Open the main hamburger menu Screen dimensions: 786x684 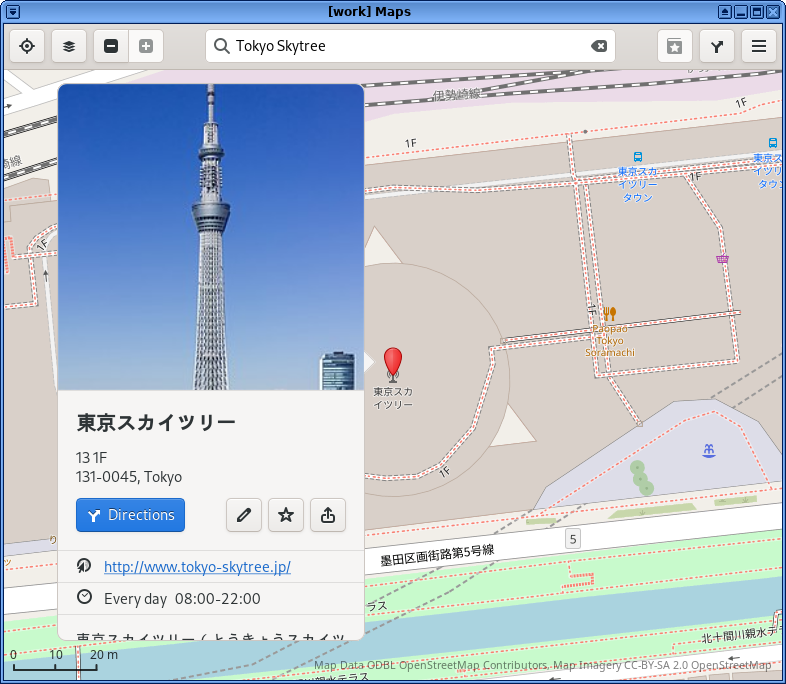759,46
